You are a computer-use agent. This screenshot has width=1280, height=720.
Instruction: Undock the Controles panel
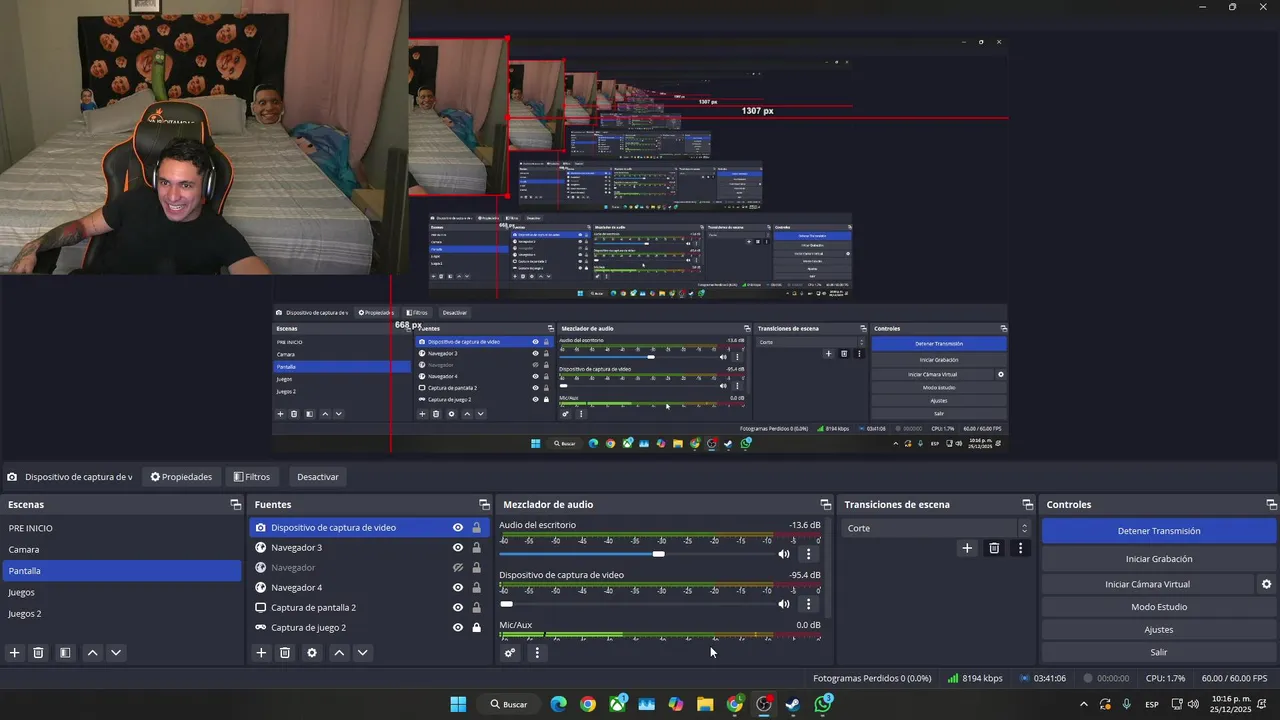1271,505
